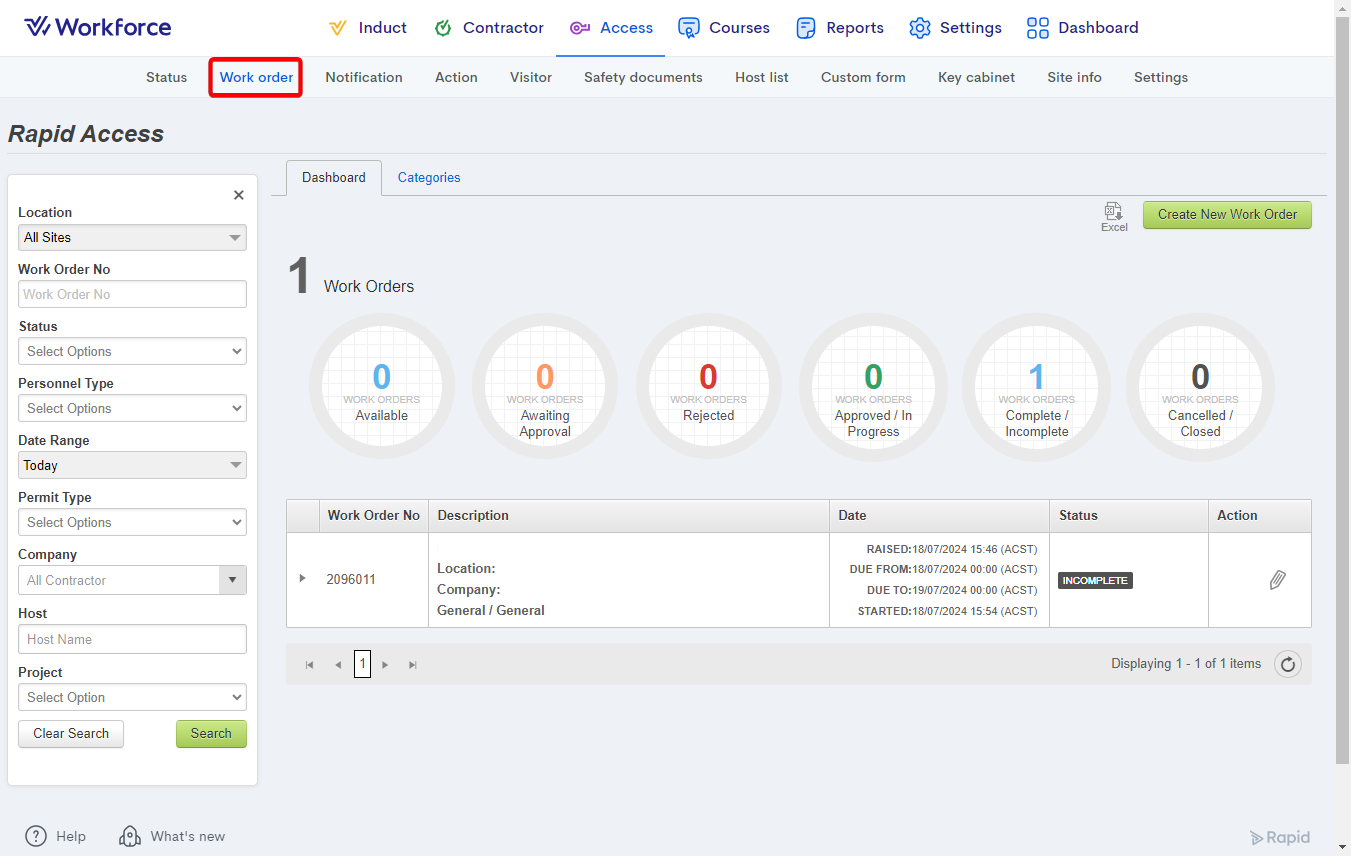Viewport: 1351px width, 856px height.
Task: Focus the Work Order No input
Action: 132,294
